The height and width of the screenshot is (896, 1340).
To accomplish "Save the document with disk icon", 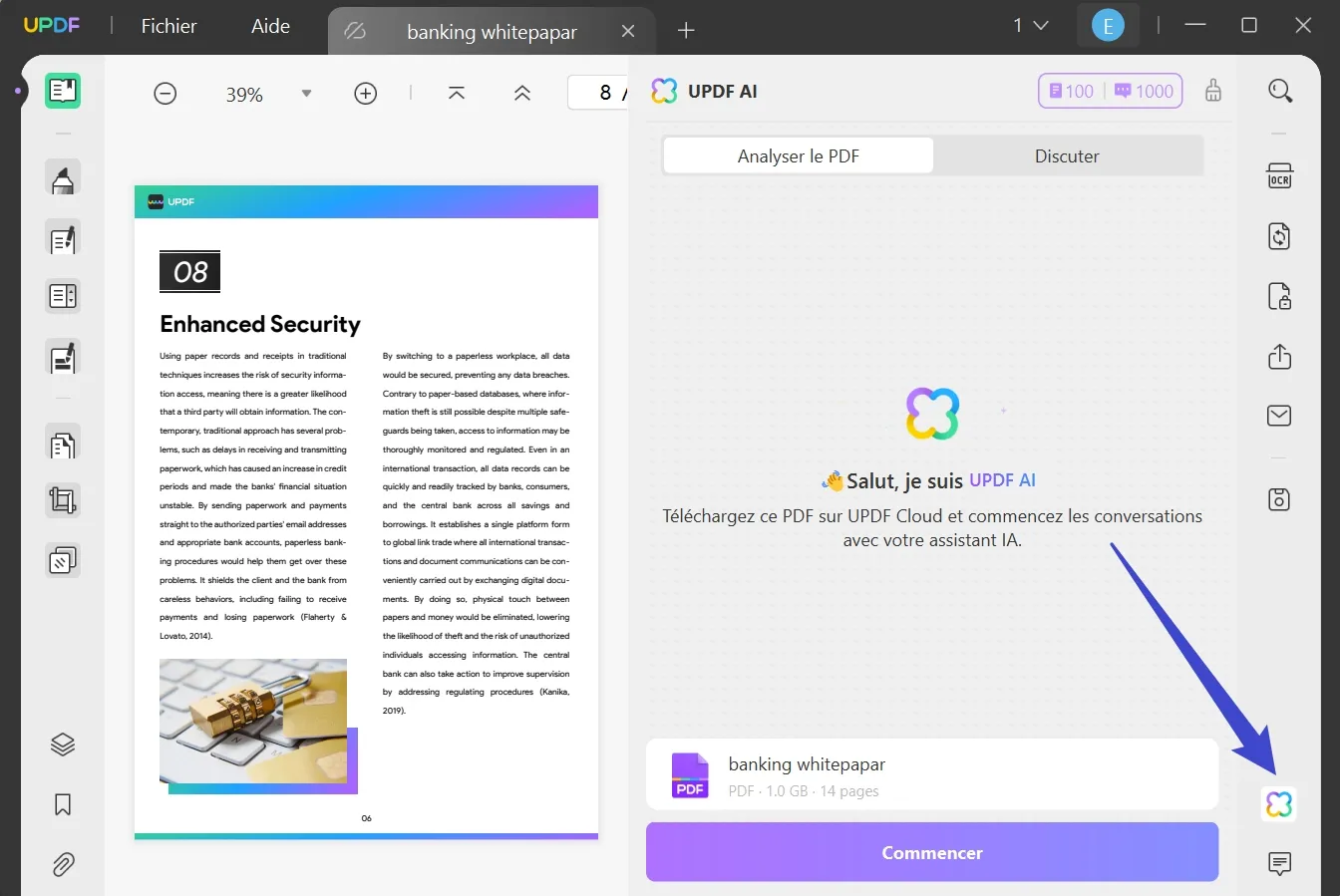I will coord(1279,499).
